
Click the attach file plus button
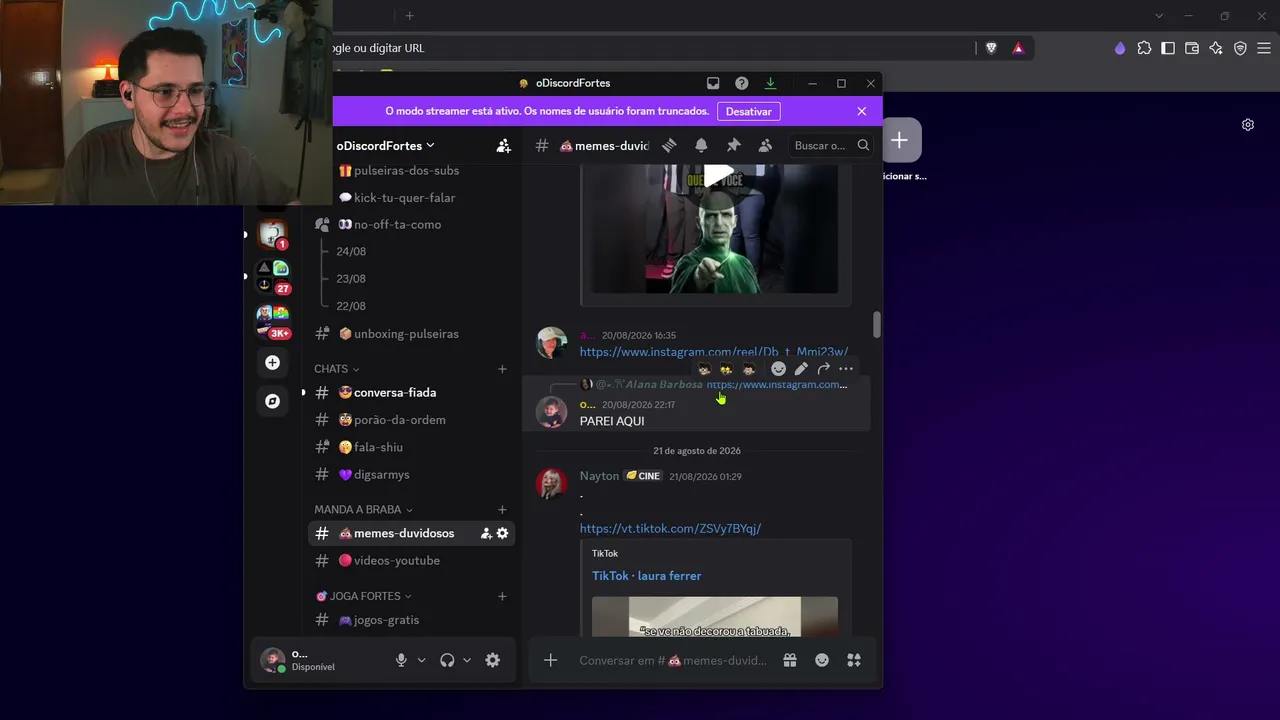tap(550, 660)
